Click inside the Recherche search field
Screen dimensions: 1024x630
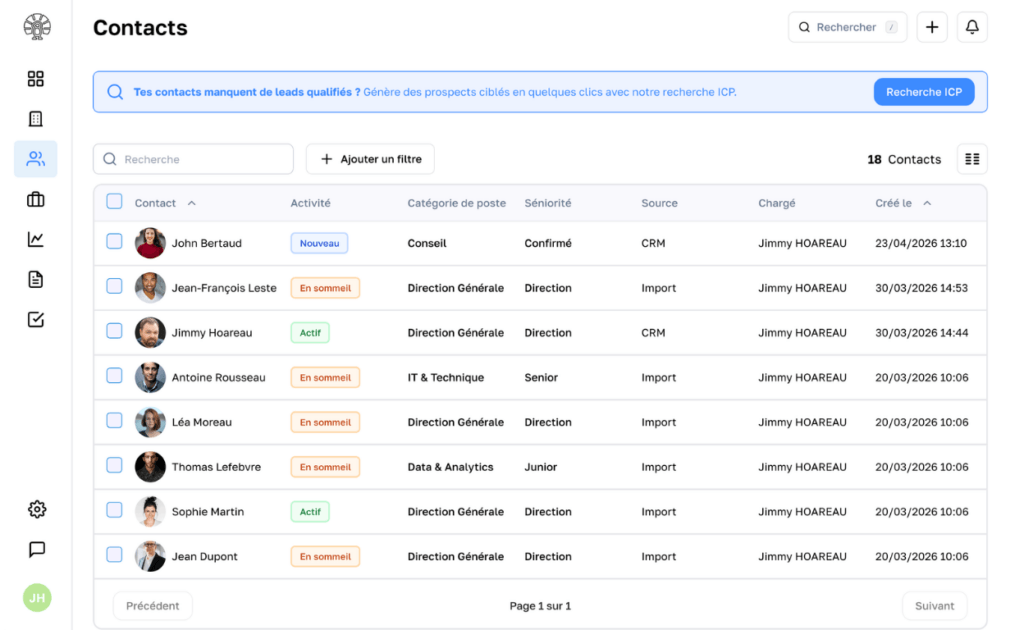point(192,158)
